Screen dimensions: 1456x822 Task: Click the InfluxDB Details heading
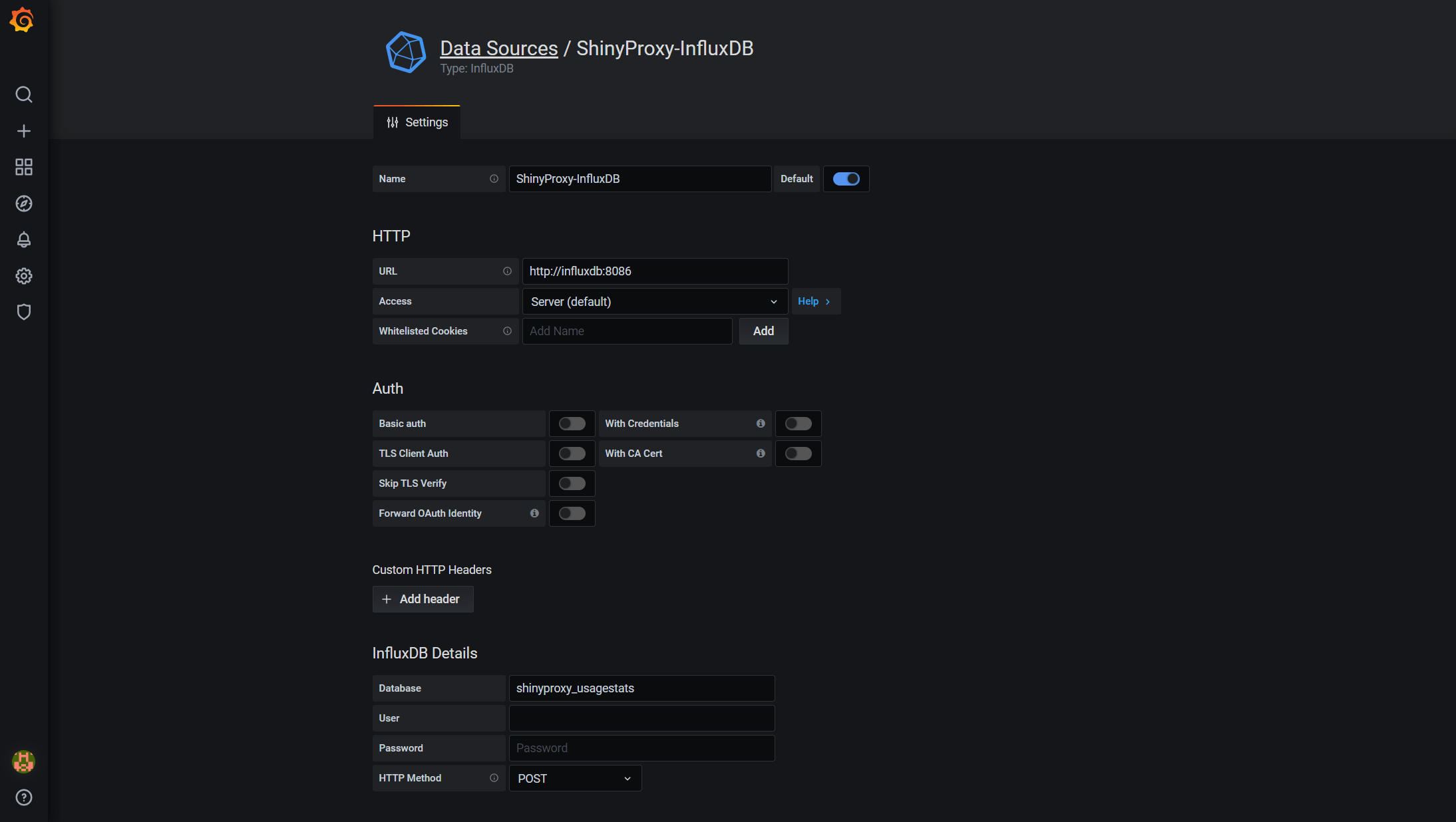(425, 653)
